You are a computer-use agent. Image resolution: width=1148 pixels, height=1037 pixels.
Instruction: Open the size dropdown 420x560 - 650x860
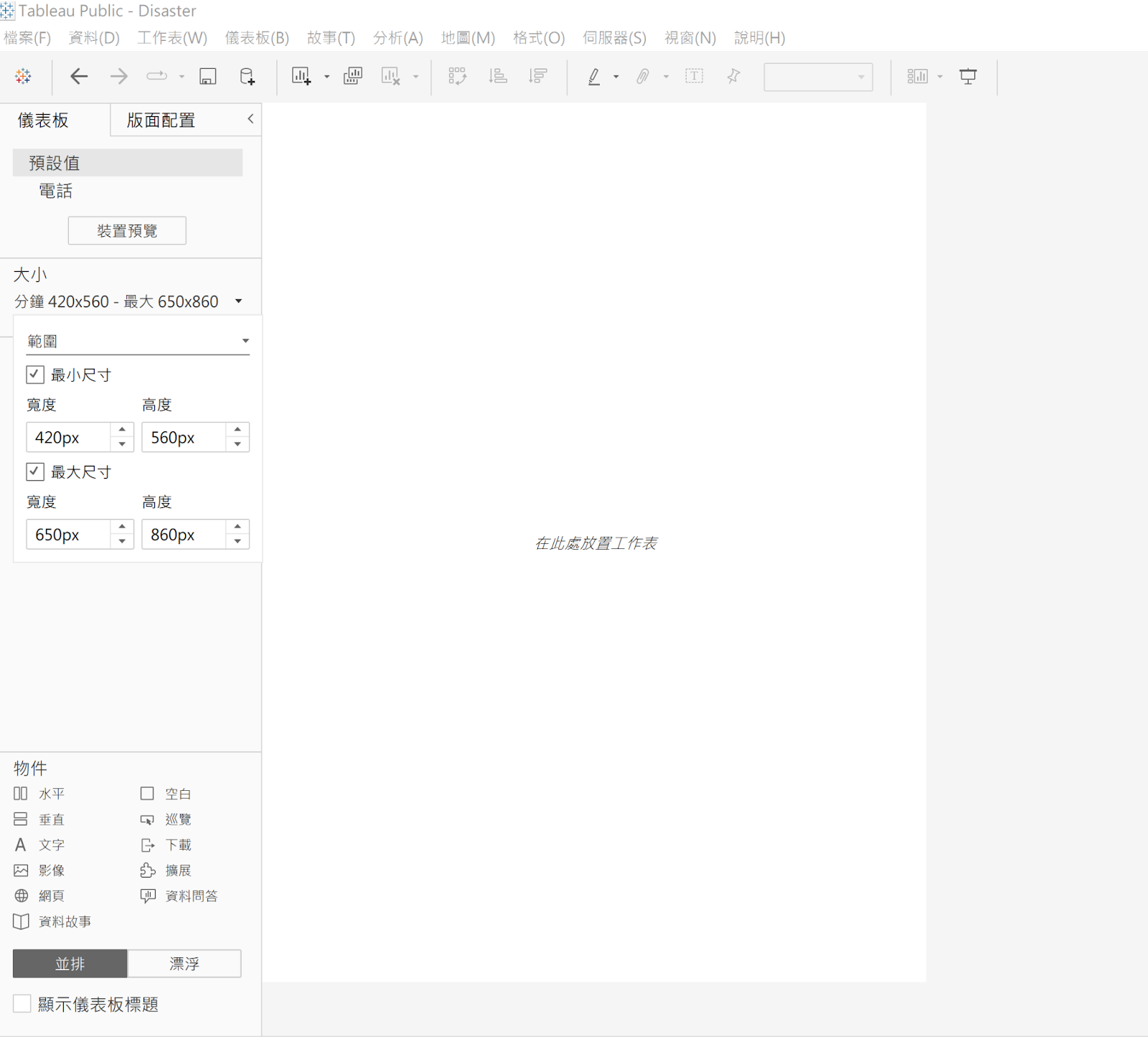point(129,301)
